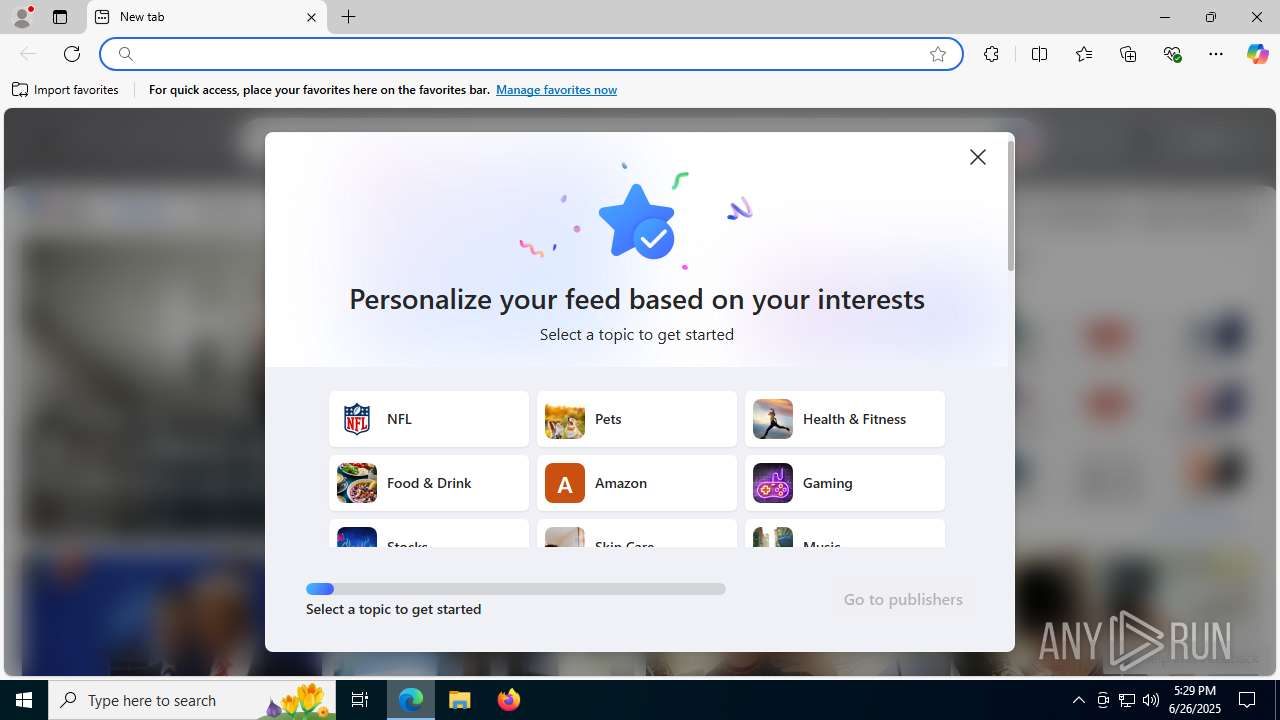Click the Go to publishers button

point(903,599)
